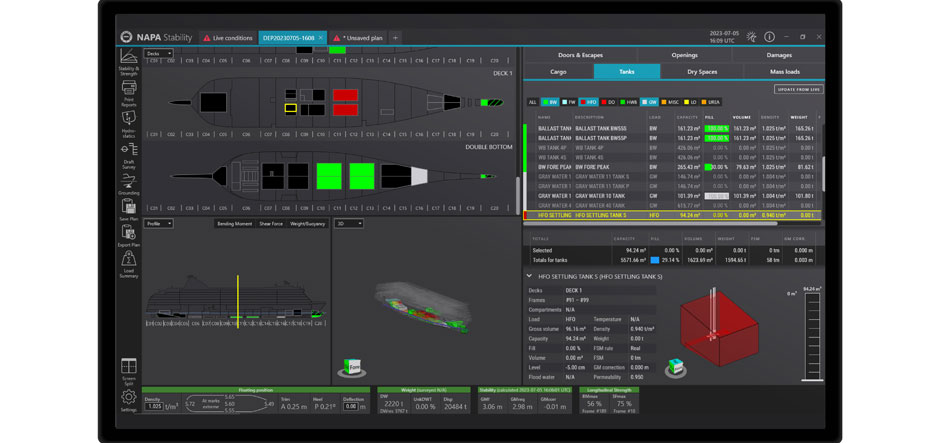The width and height of the screenshot is (940, 443).
Task: Click the NAPA logo icon
Action: pos(126,38)
